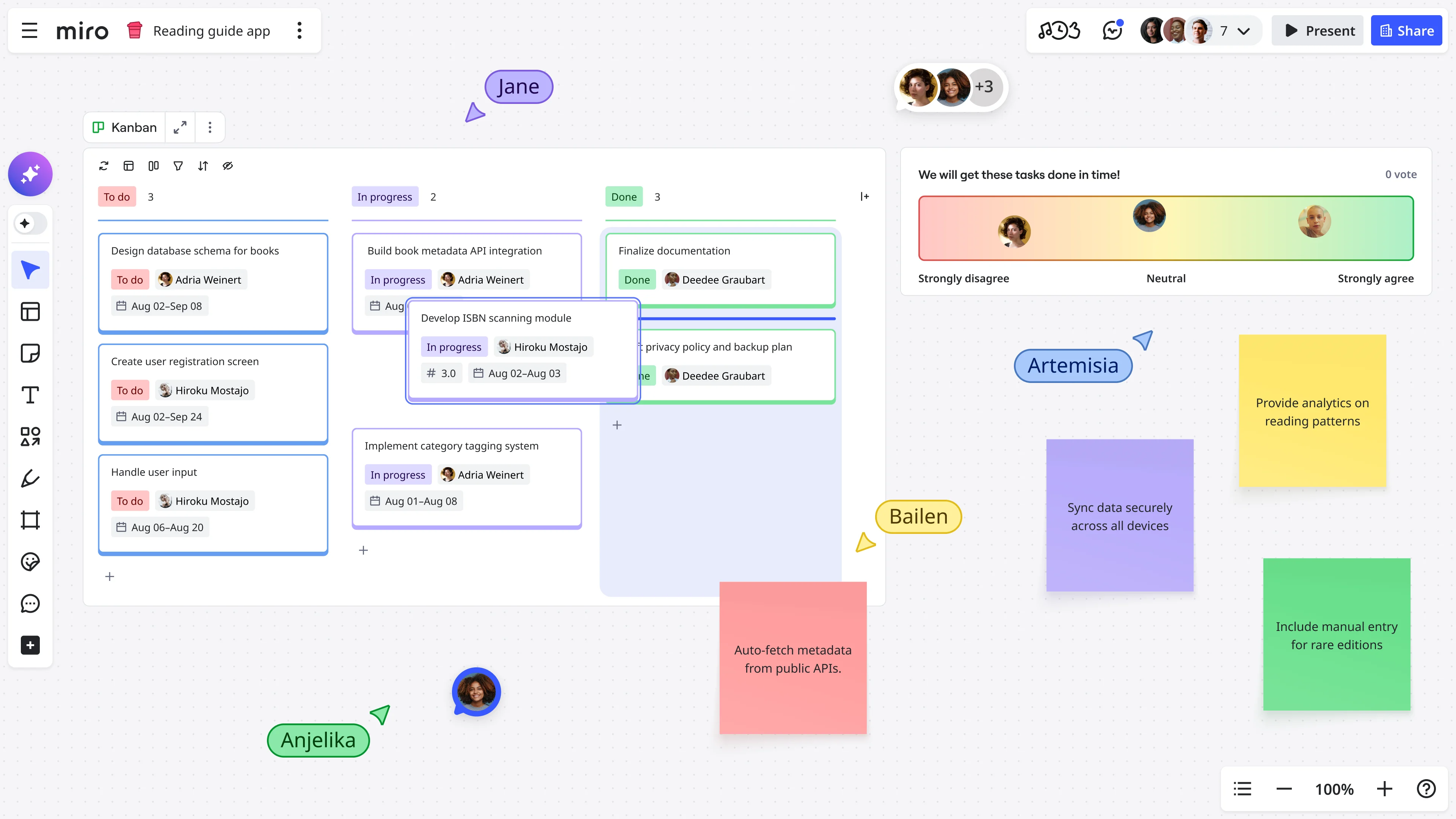Click the Kanban filter icon

tap(178, 166)
